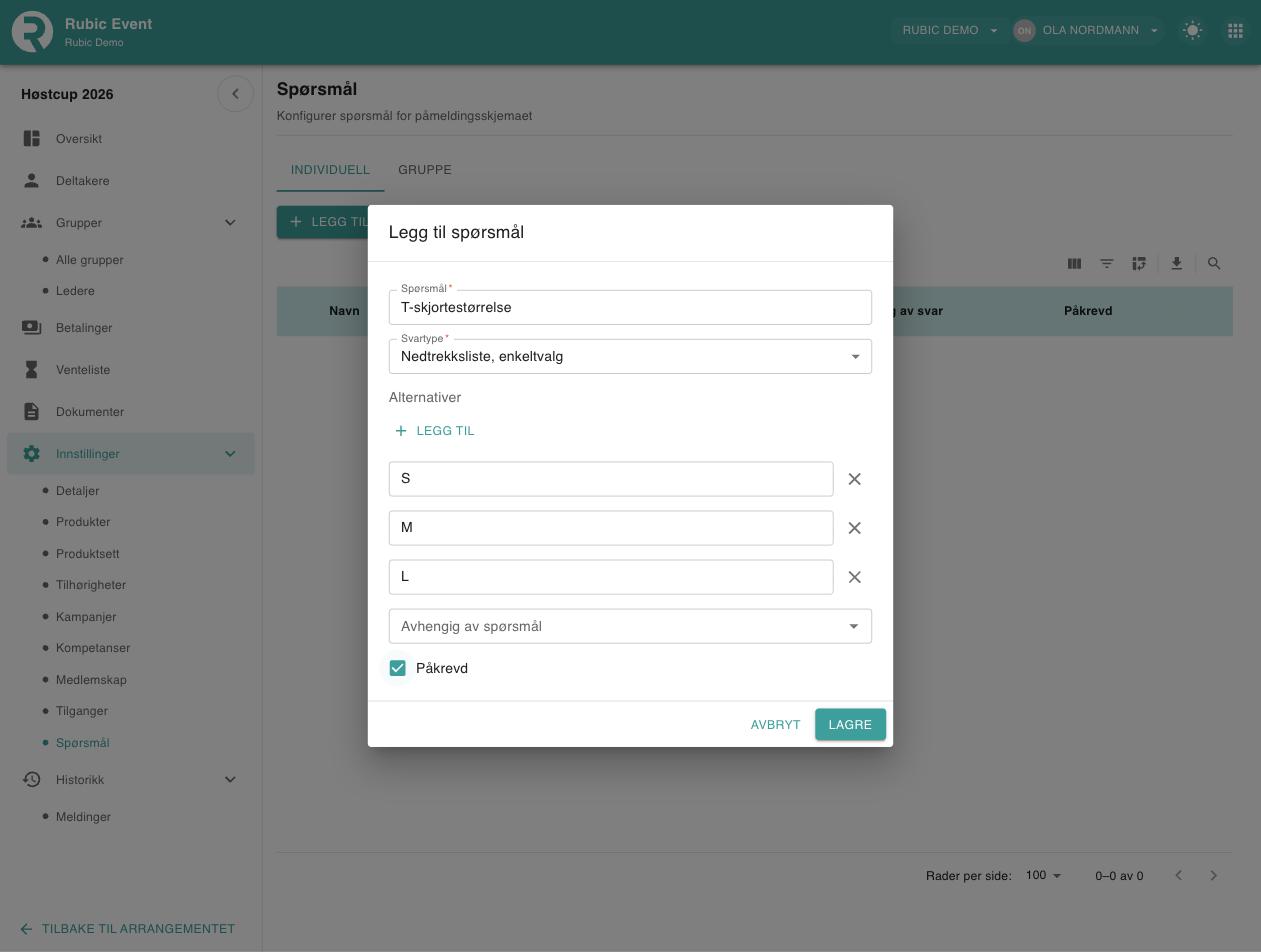Click the download export icon
The image size is (1261, 952).
coord(1176,263)
